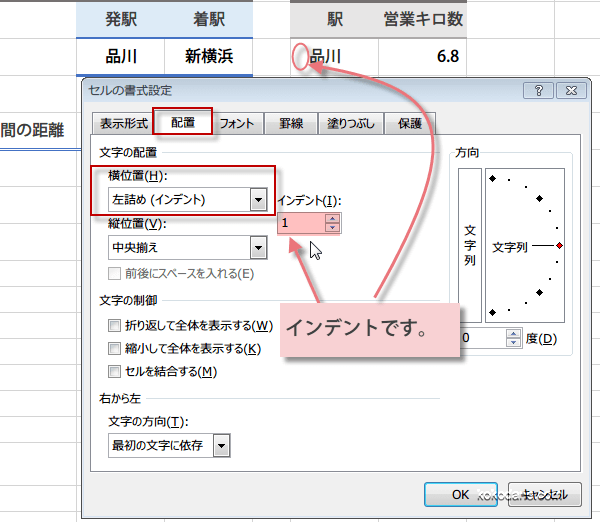Image resolution: width=600 pixels, height=522 pixels.
Task: Click the 最初の文字に依存 combo box
Action: [169, 445]
